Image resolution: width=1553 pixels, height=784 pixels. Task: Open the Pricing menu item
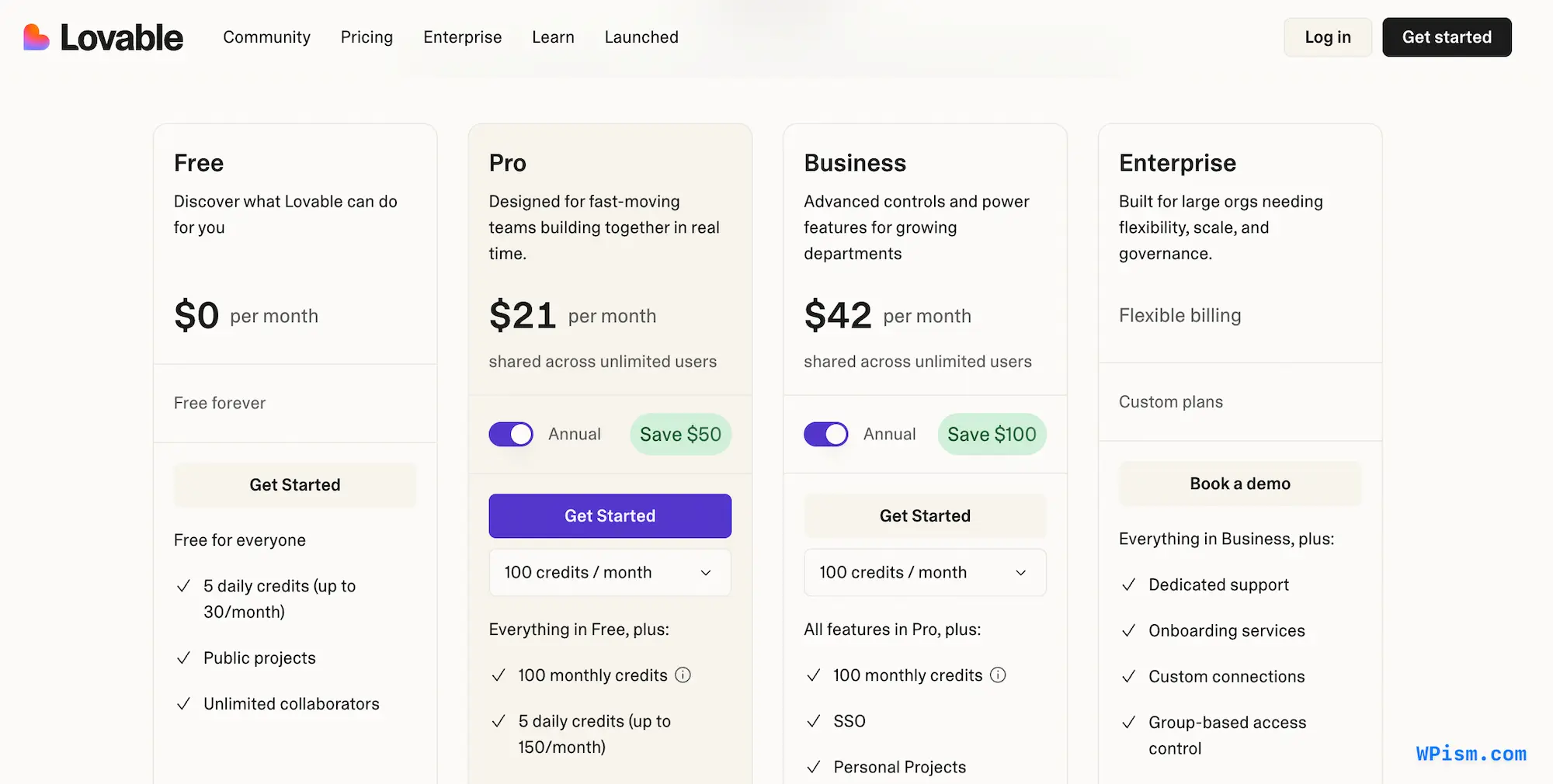click(367, 36)
